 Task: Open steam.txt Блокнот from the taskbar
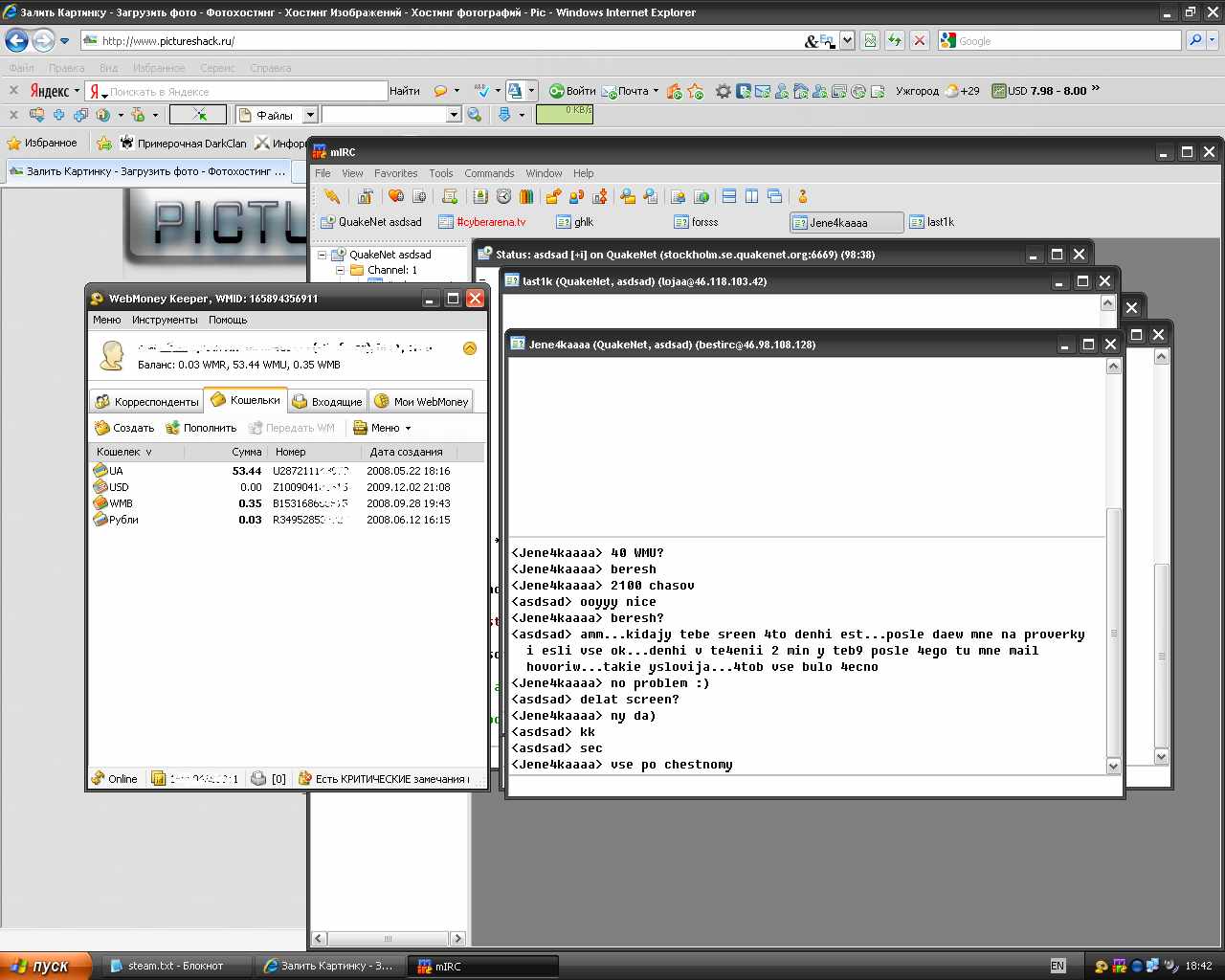click(x=175, y=966)
